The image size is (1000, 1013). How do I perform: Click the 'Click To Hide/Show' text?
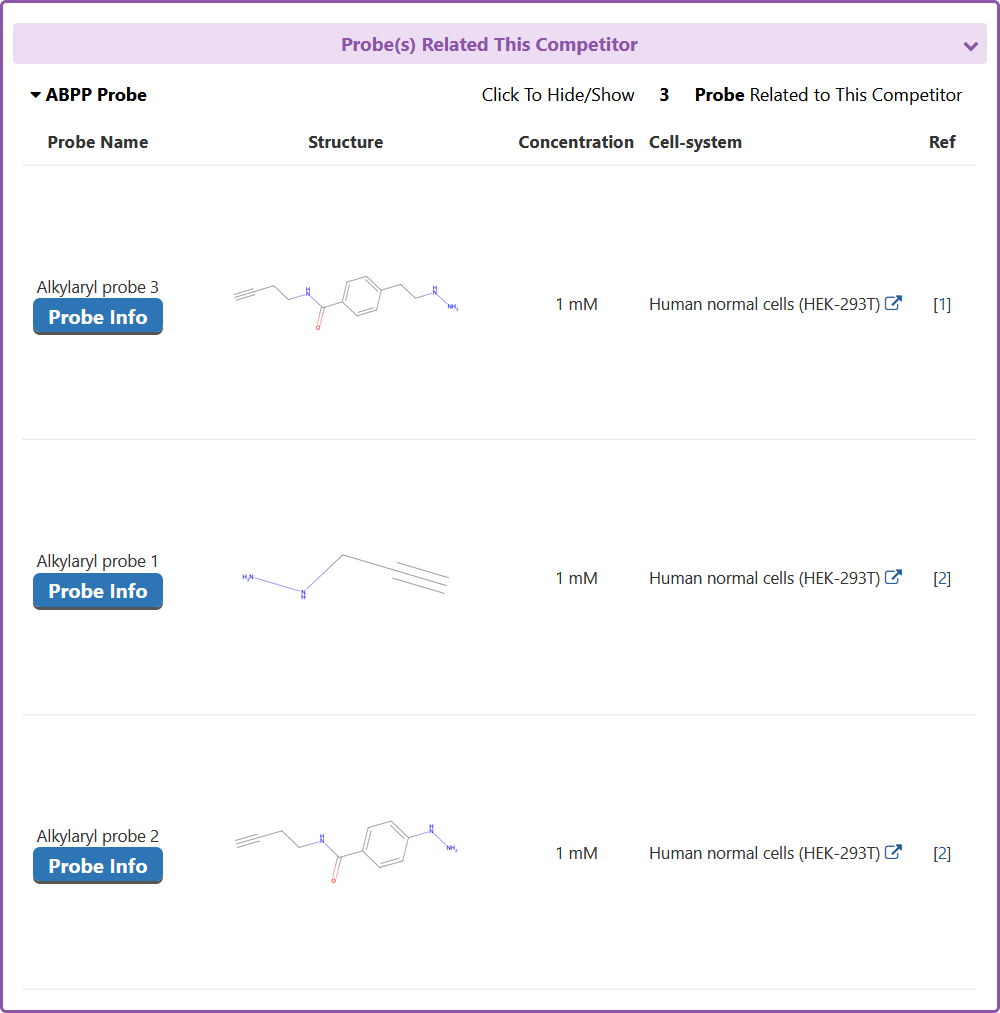558,95
